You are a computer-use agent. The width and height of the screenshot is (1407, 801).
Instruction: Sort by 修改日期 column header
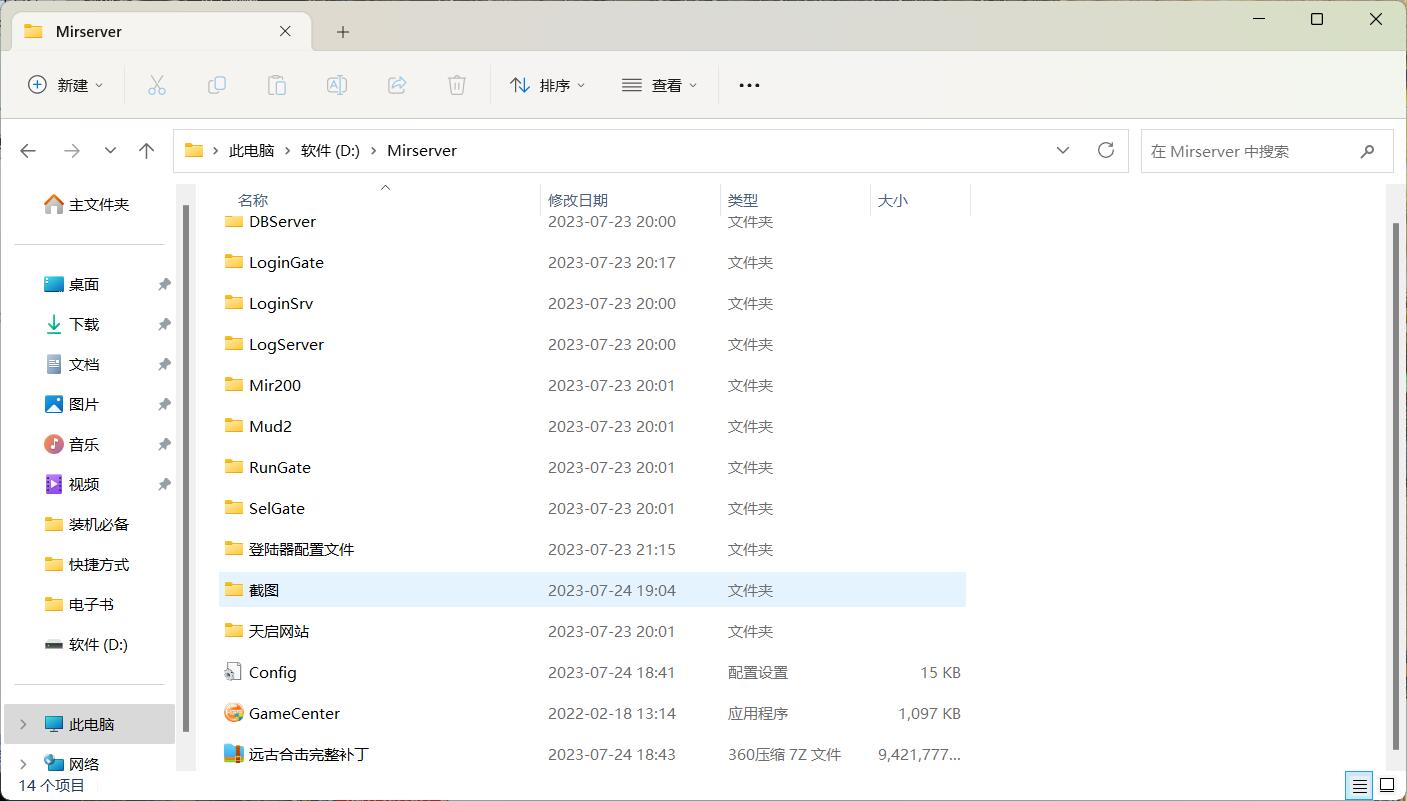pyautogui.click(x=578, y=200)
